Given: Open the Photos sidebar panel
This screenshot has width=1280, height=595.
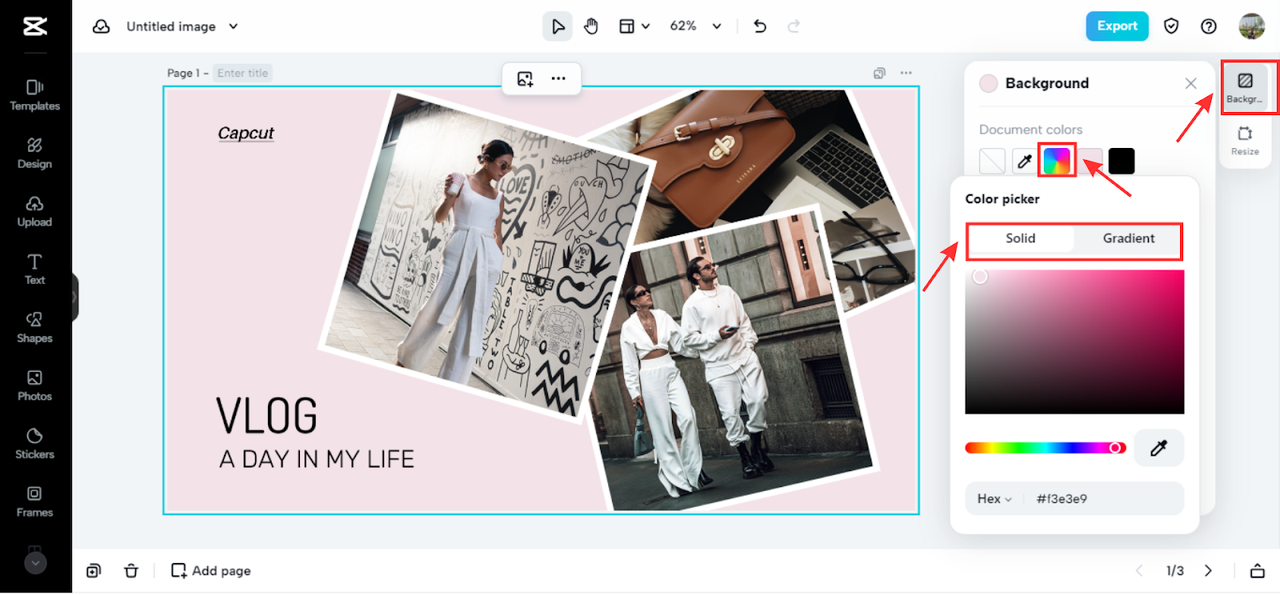Looking at the screenshot, I should 35,385.
